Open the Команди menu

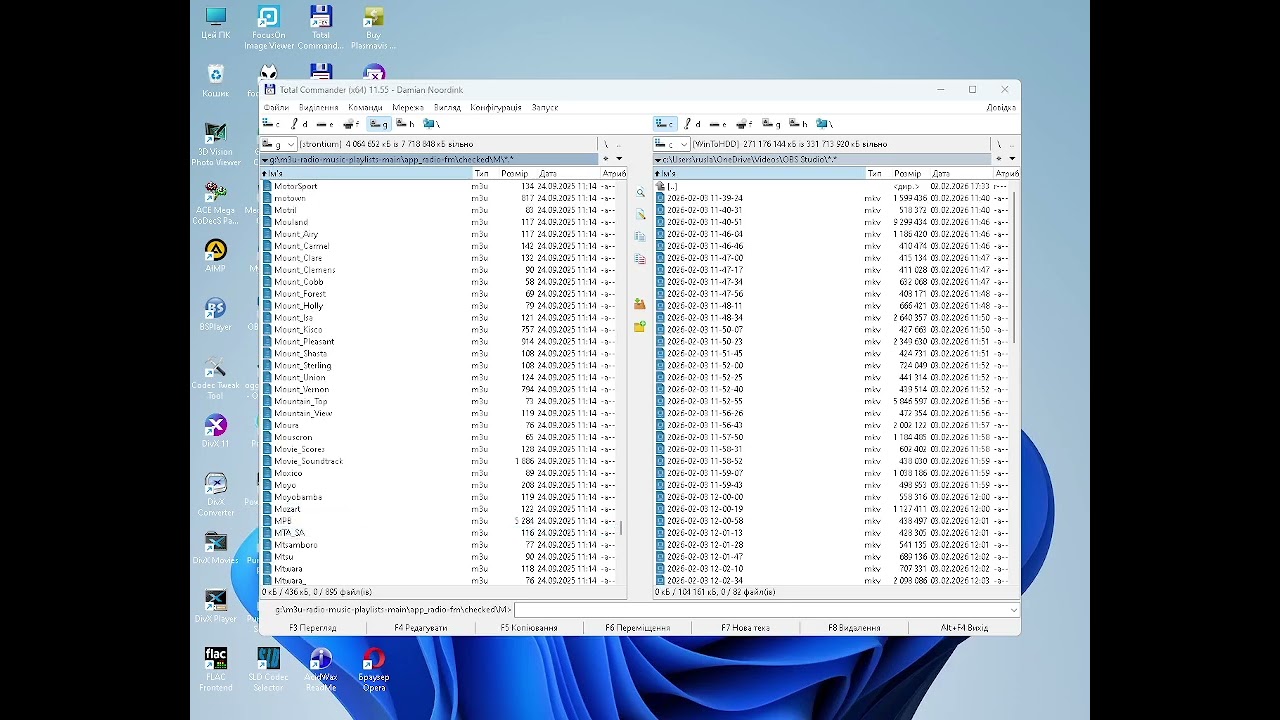point(365,107)
